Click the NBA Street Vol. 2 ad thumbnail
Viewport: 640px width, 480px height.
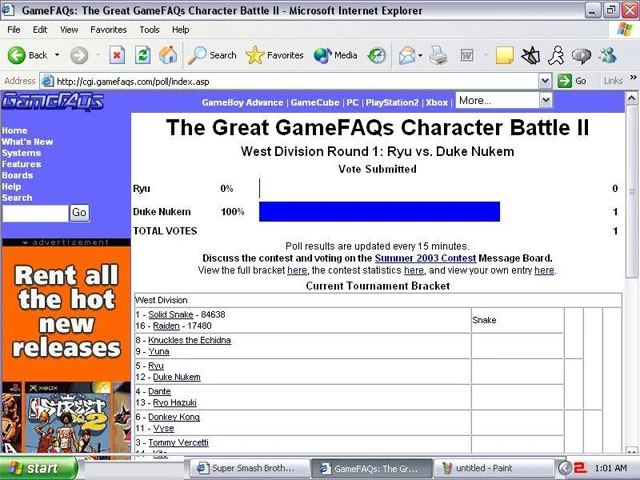click(x=68, y=420)
